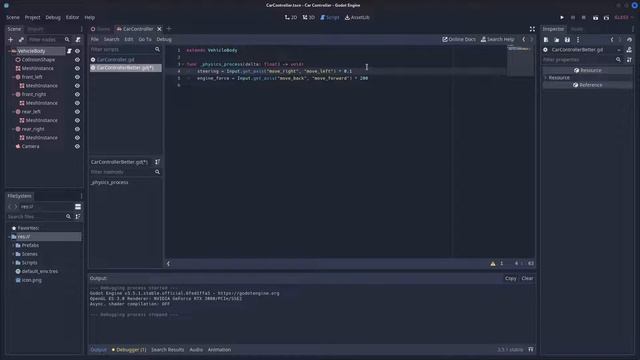Screen dimensions: 640x360
Task: Go to previous object in Inspector history
Action: coord(611,40)
